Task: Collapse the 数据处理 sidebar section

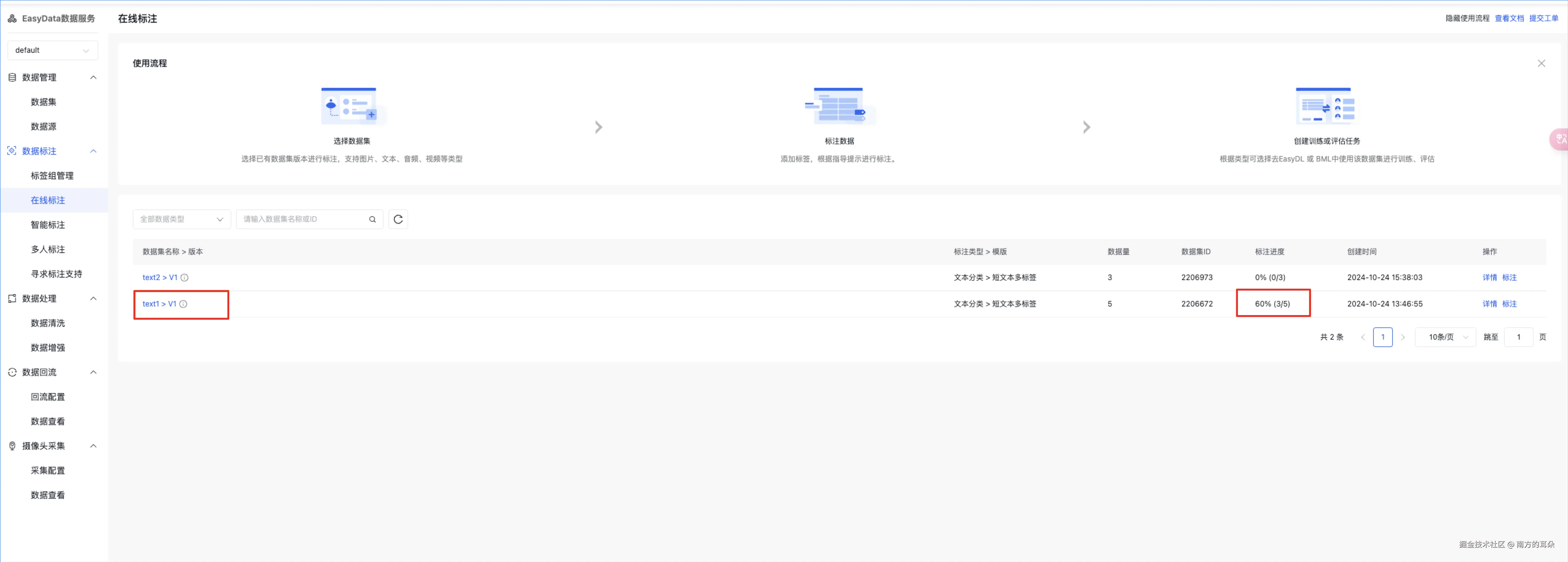Action: click(93, 298)
